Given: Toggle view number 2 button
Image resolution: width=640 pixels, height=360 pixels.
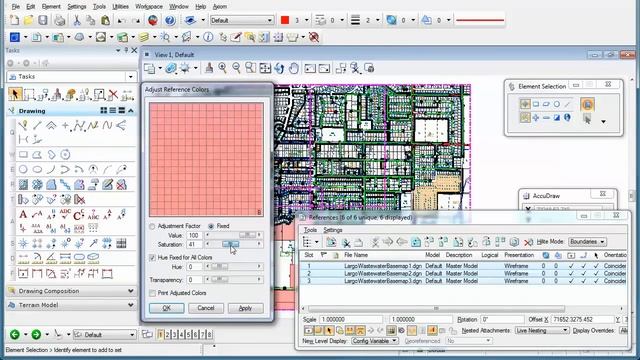Looking at the screenshot, I should coord(167,335).
